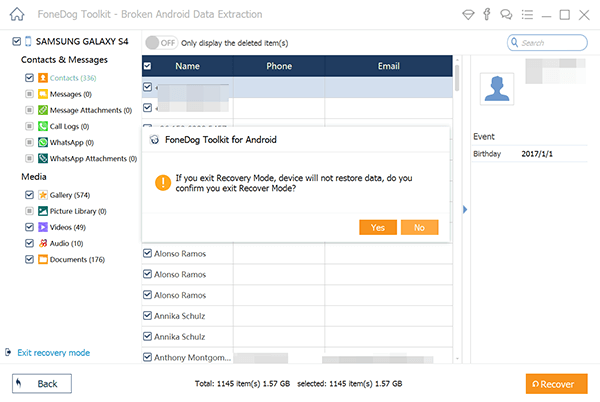Open the menu list icon in title bar

pyautogui.click(x=527, y=15)
